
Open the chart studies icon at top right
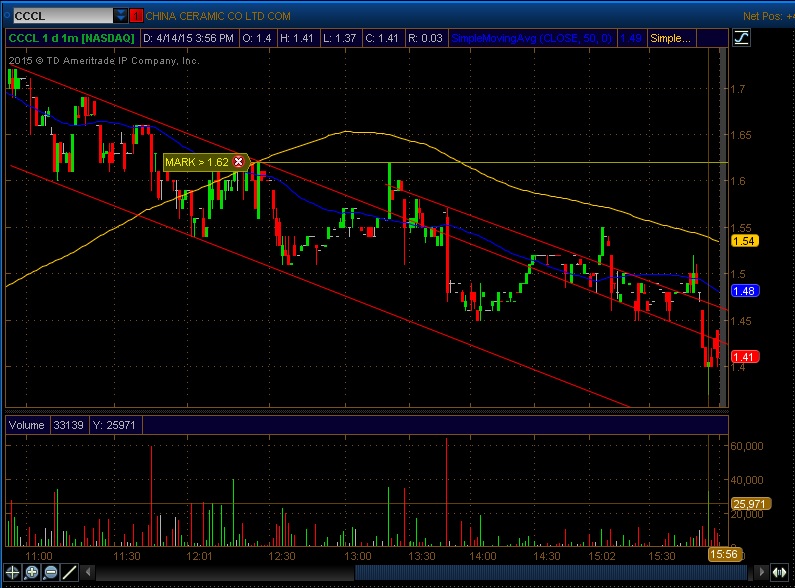pyautogui.click(x=741, y=38)
